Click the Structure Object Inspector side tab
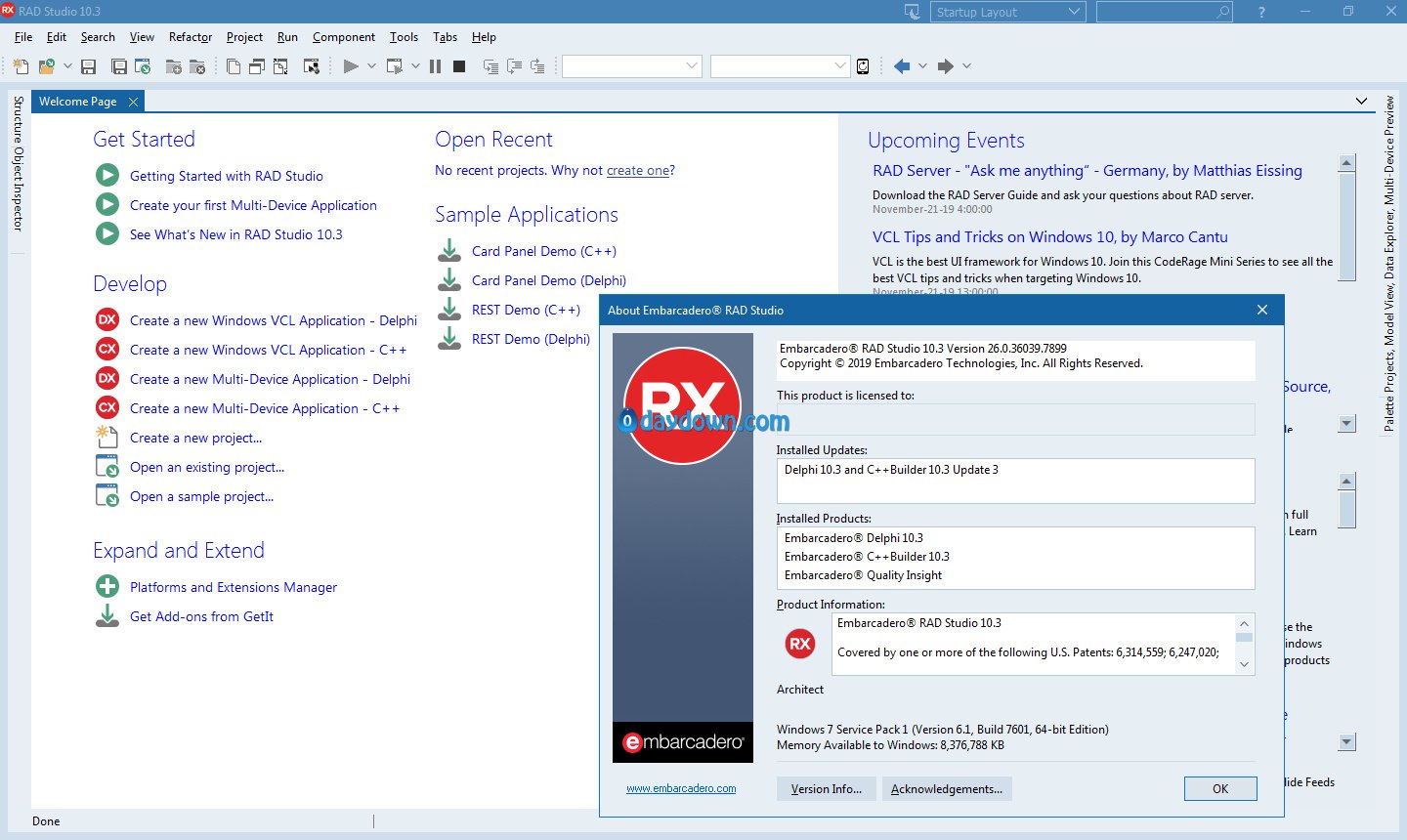 click(x=18, y=163)
